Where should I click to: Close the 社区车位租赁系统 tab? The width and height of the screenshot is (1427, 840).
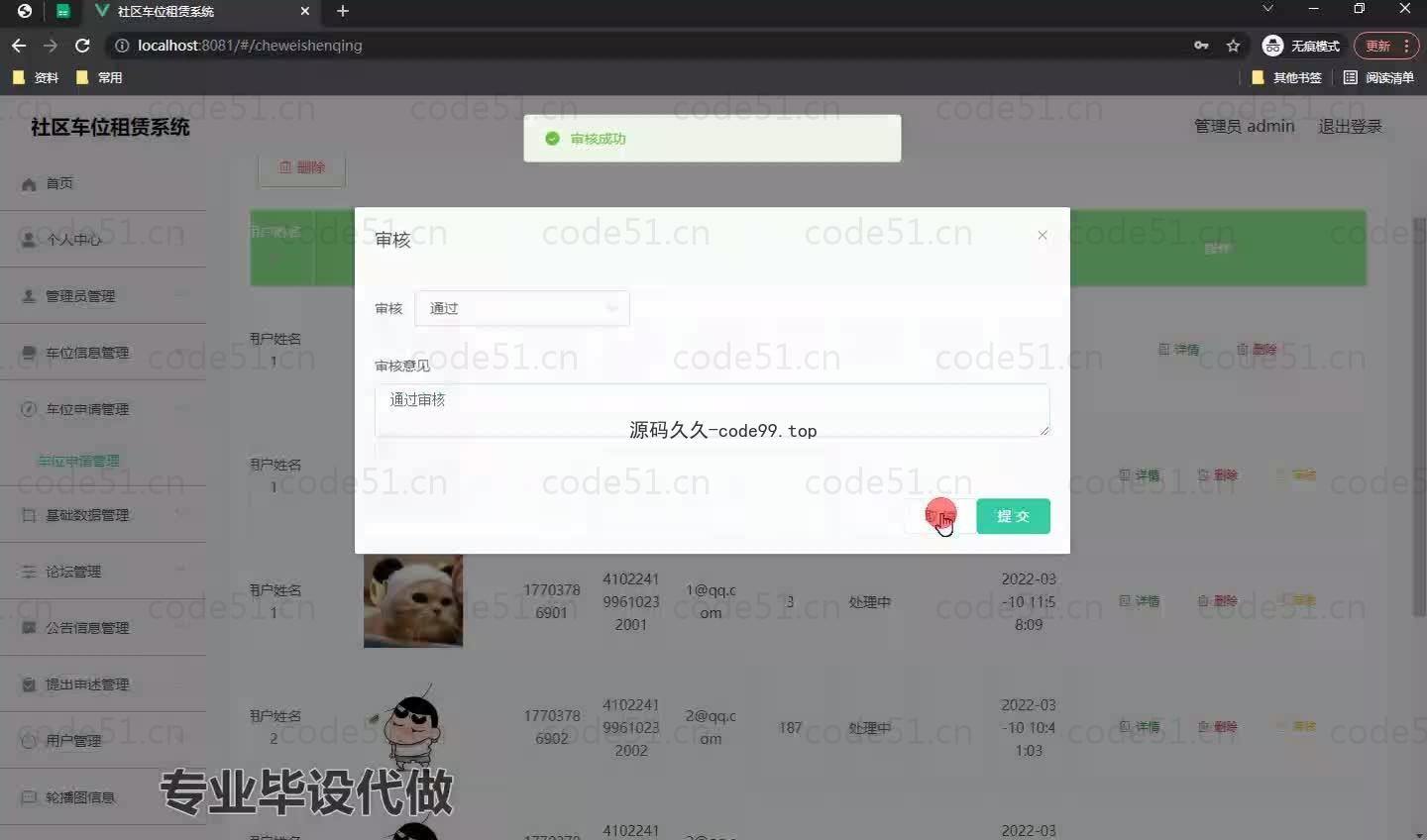[305, 11]
